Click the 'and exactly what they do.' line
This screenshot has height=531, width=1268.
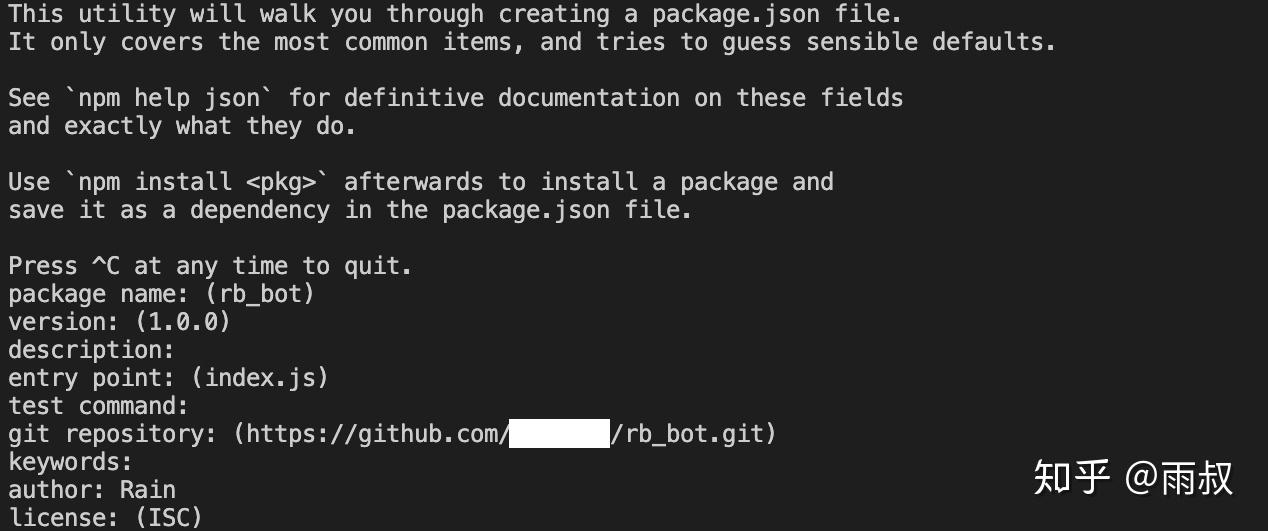182,126
